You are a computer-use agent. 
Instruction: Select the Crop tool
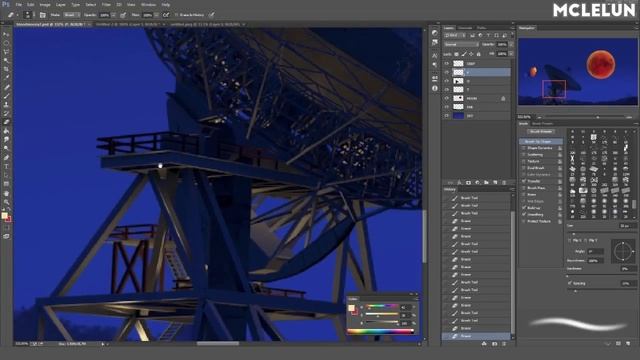coord(7,69)
